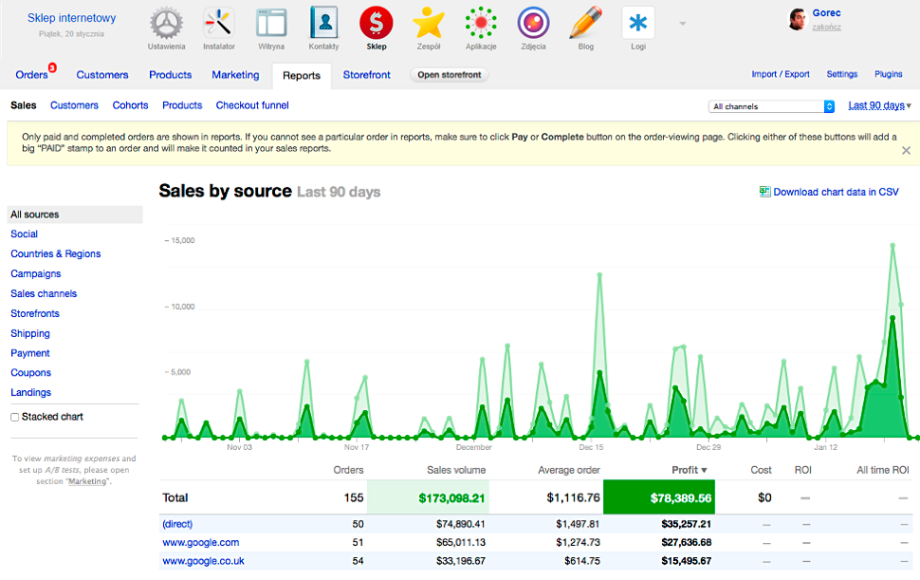Enable the Stacked chart checkbox
Screen dimensions: 920x580
[x=15, y=417]
